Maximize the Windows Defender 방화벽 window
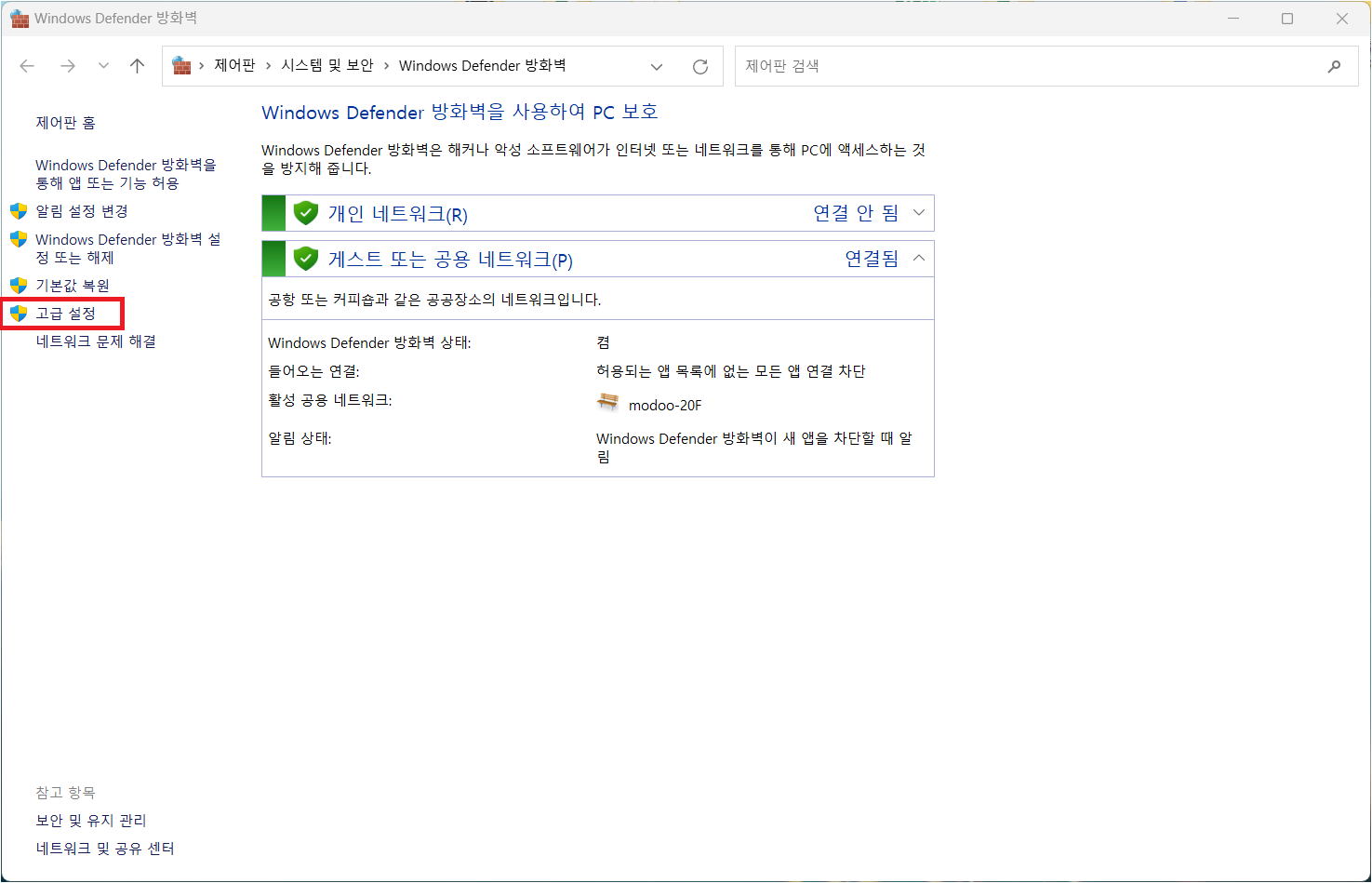The width and height of the screenshot is (1372, 883). 1287,19
